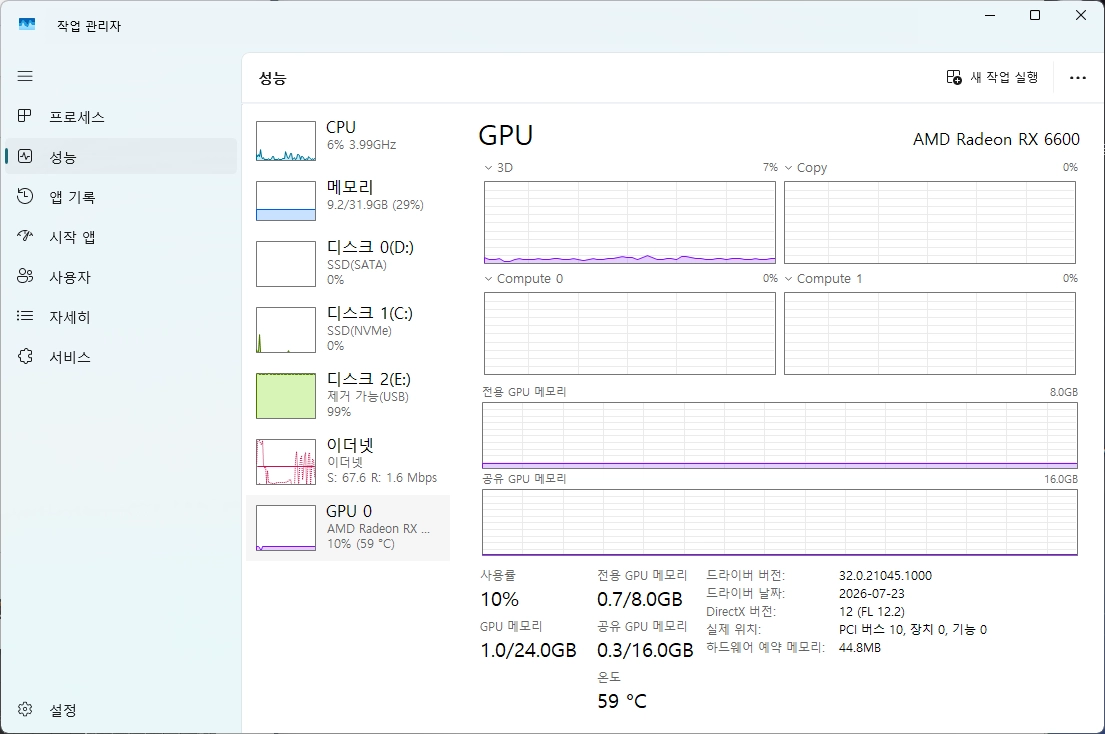Click the Processes (프로세스) sidebar icon

pos(25,116)
